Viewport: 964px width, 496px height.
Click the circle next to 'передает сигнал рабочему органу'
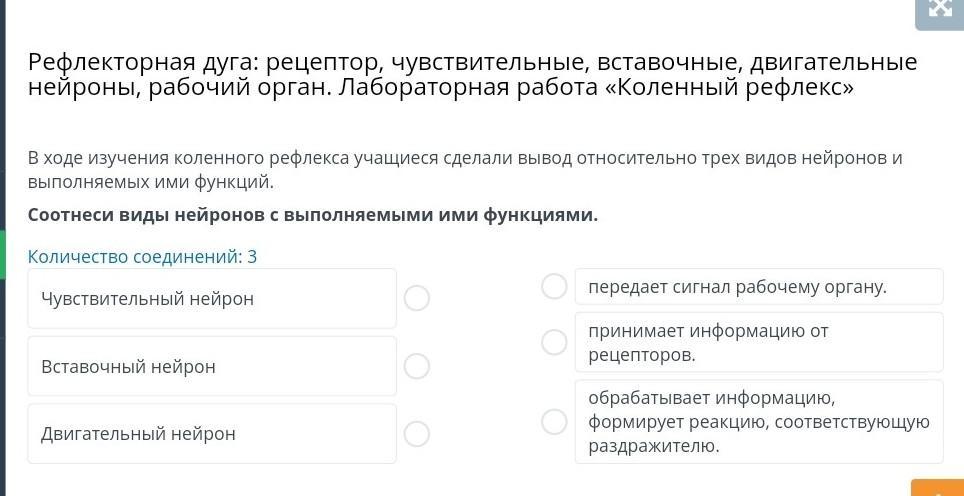pyautogui.click(x=554, y=287)
